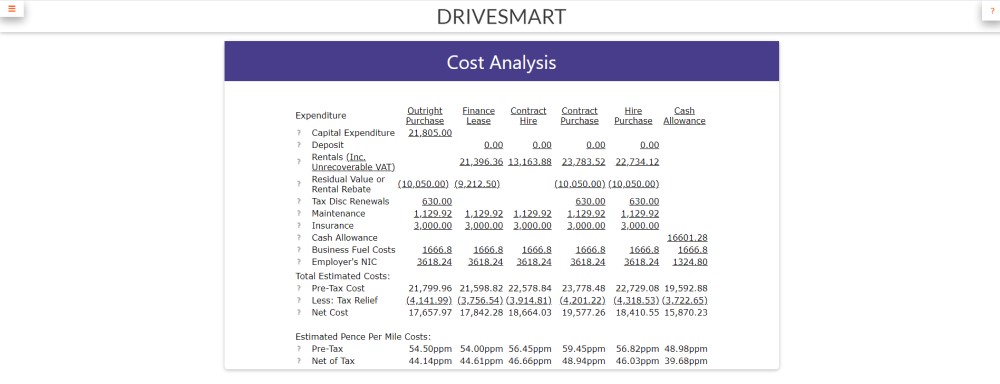Click help icon beside Net of Tax

[298, 361]
